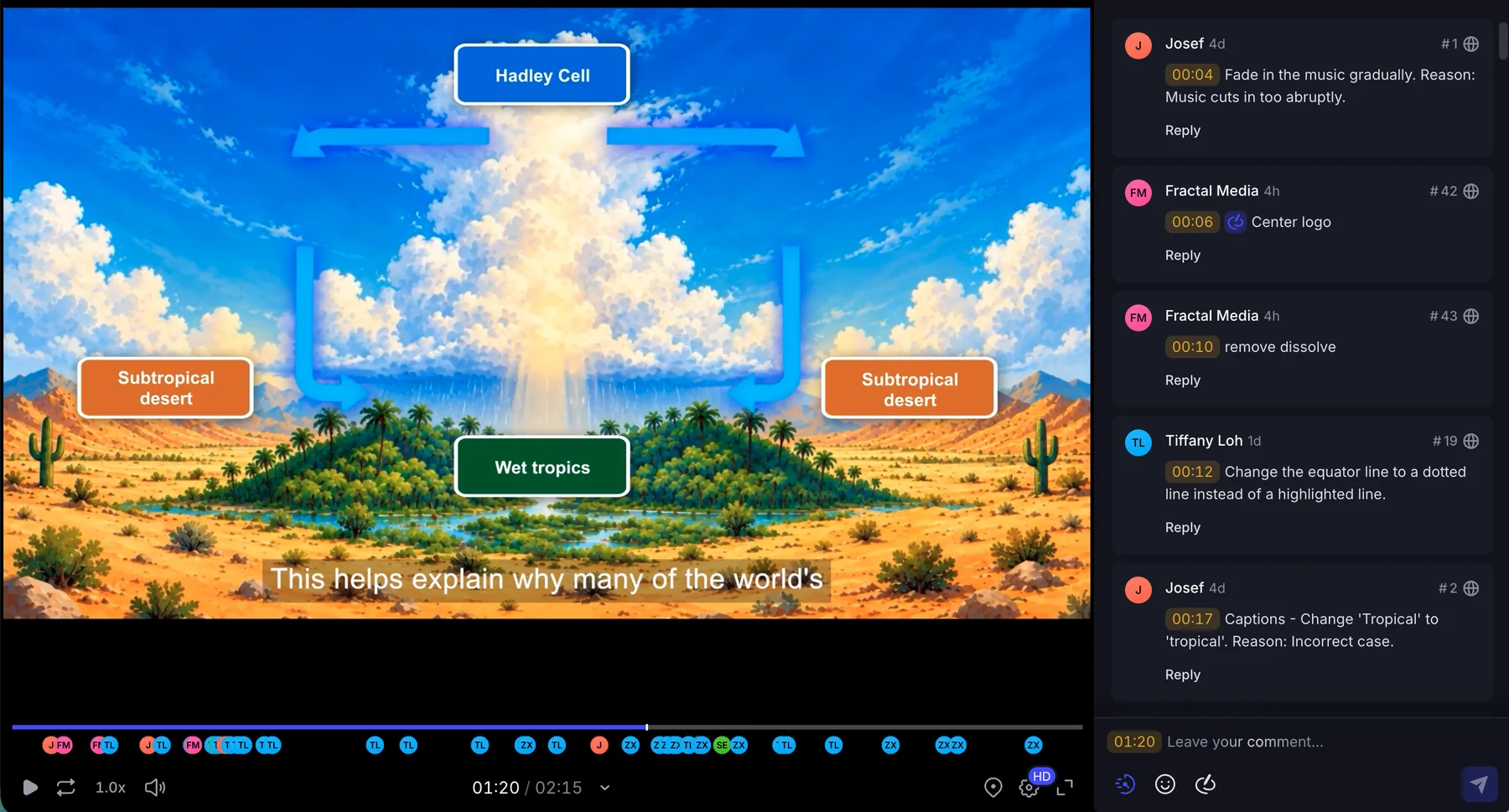Toggle loop playback

(65, 787)
